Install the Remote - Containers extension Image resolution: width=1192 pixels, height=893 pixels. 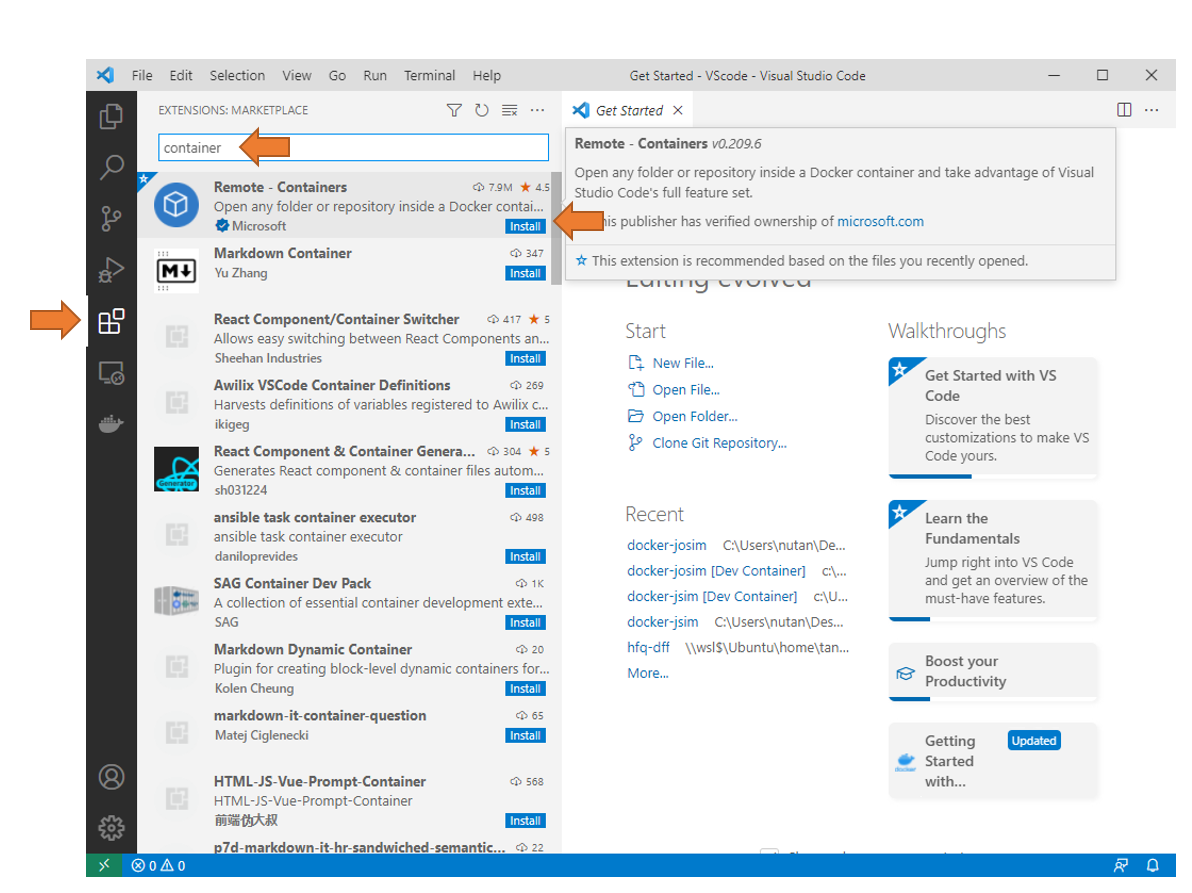(525, 226)
